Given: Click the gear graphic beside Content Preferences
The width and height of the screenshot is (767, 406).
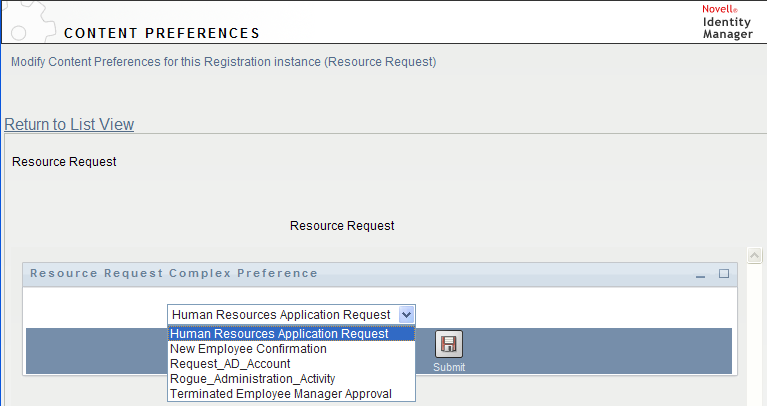Looking at the screenshot, I should (x=29, y=22).
